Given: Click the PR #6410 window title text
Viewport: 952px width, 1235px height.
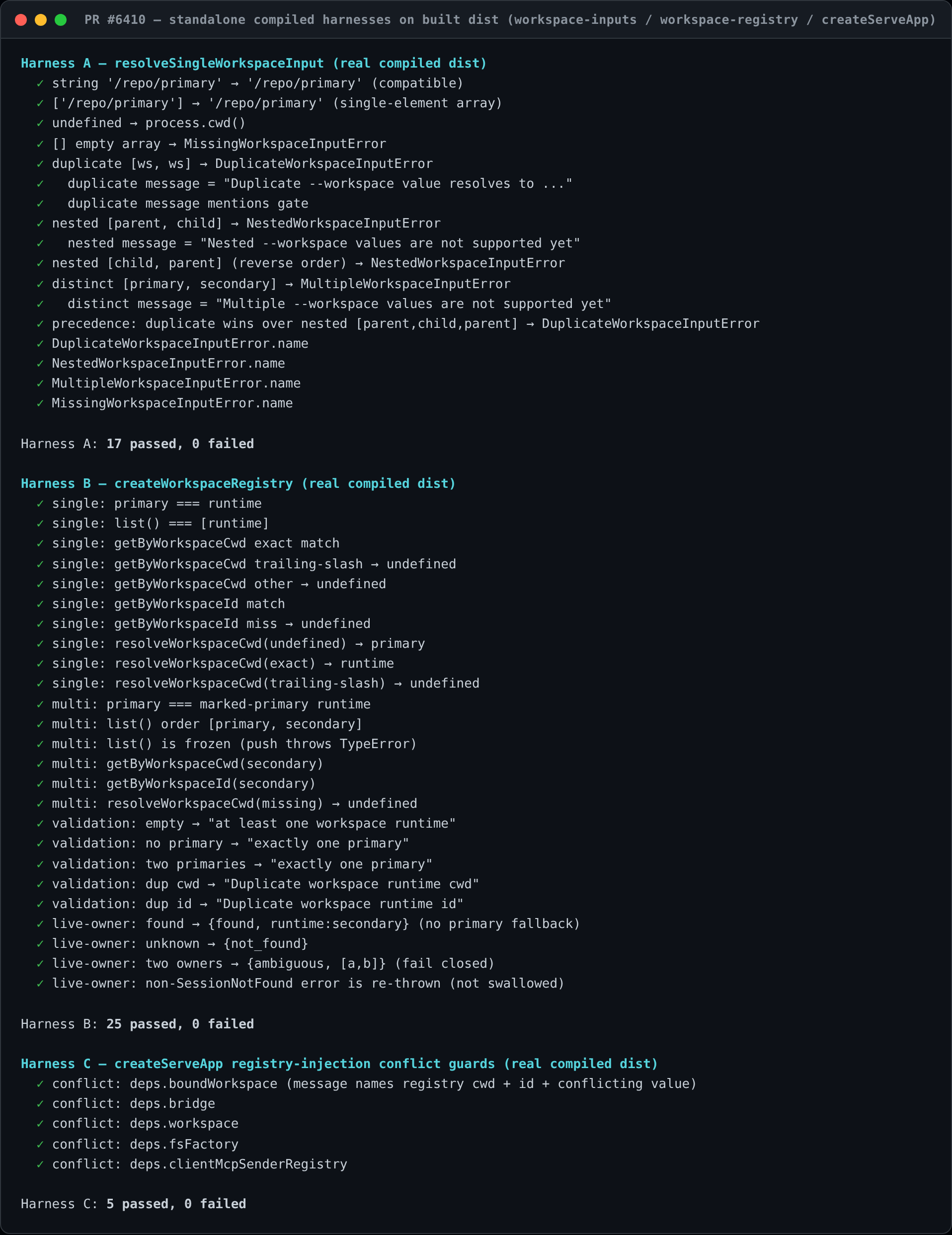Looking at the screenshot, I should 510,20.
